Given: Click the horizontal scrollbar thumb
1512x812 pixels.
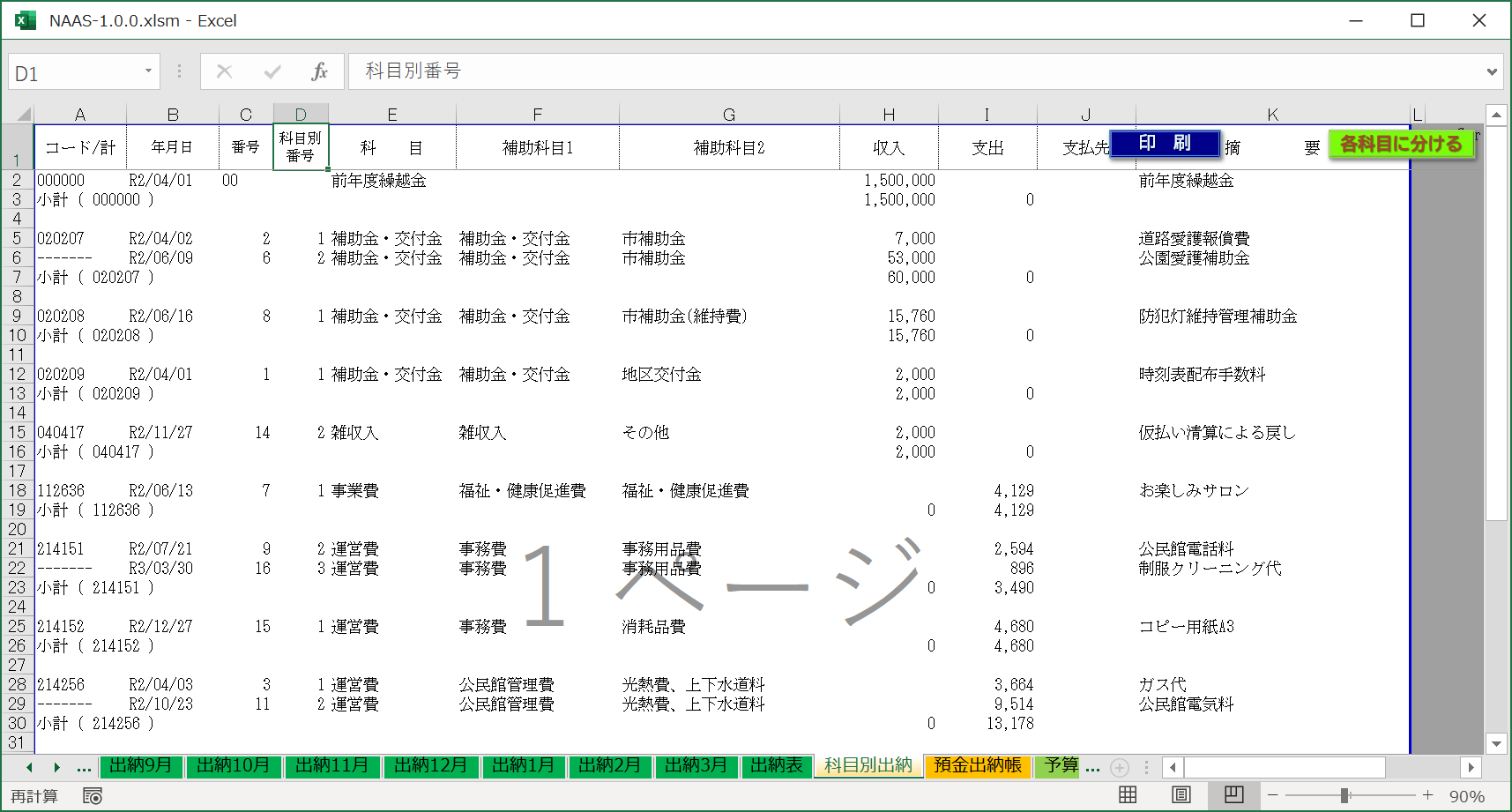Looking at the screenshot, I should tap(1285, 767).
